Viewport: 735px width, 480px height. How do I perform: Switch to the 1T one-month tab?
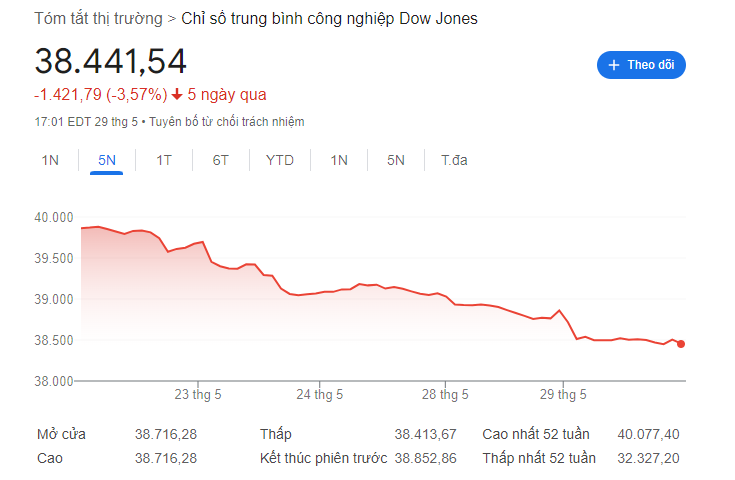pos(164,160)
